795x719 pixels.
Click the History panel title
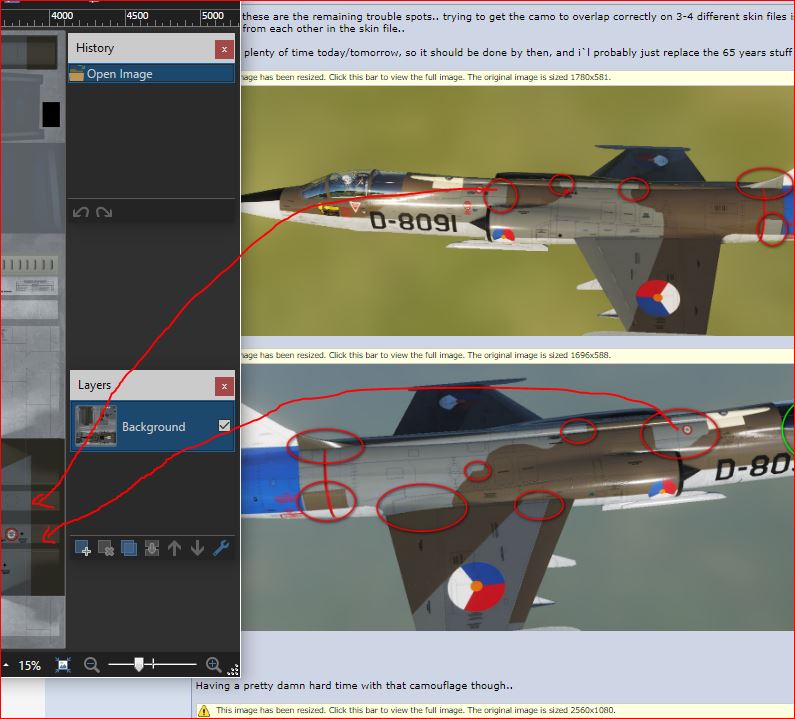point(95,48)
